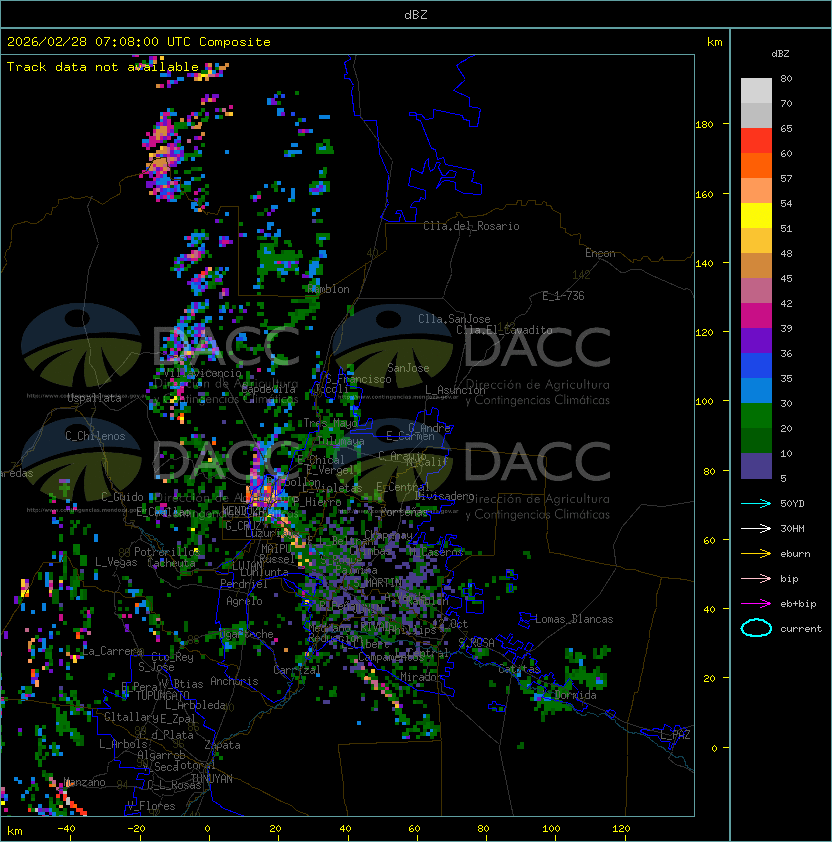Click the 180 km vertical axis tick label
This screenshot has width=832, height=842.
(x=704, y=125)
